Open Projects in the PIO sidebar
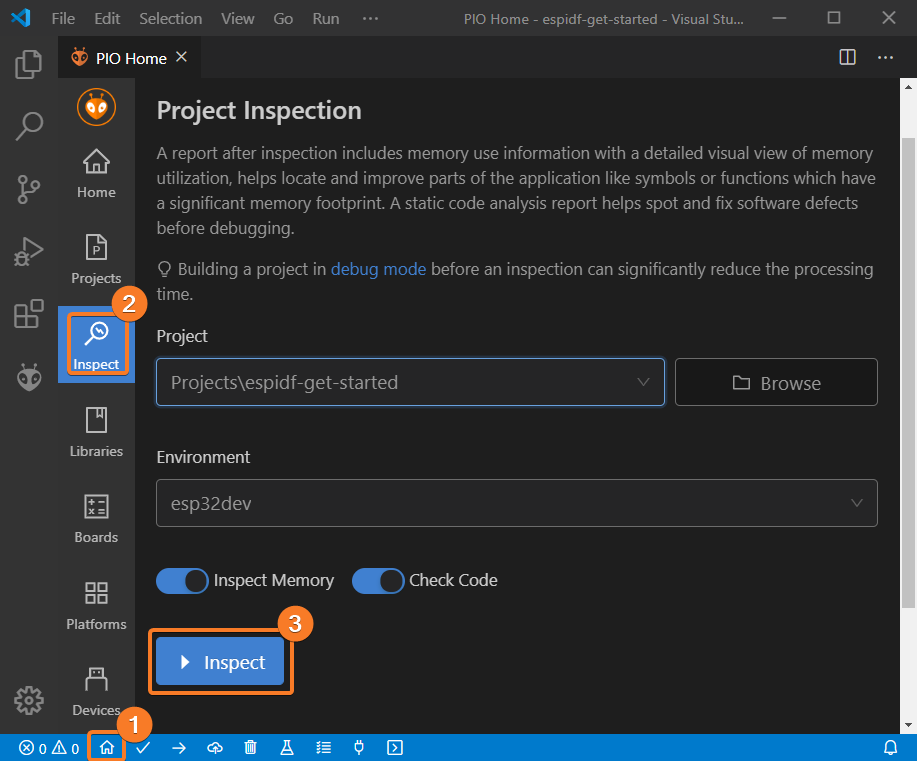The height and width of the screenshot is (761, 917). 96,259
